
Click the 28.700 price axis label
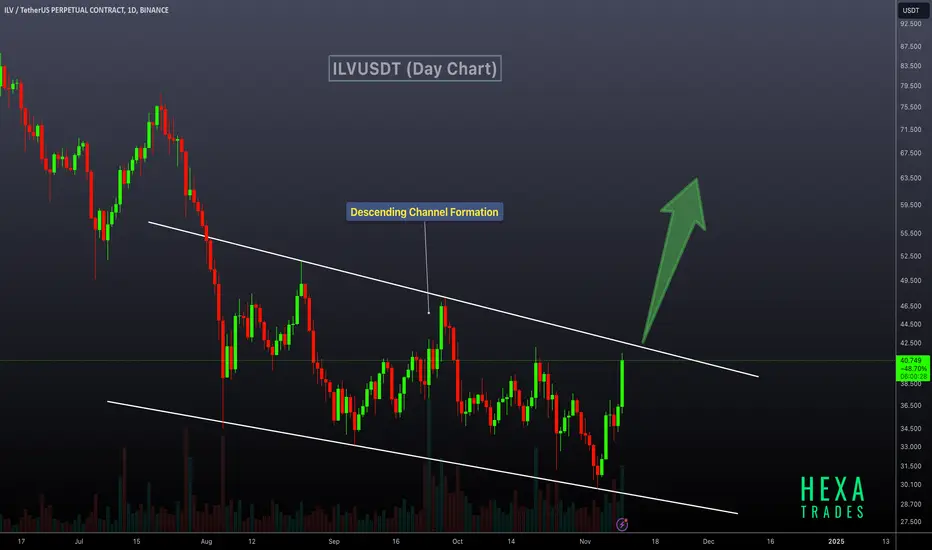(911, 504)
